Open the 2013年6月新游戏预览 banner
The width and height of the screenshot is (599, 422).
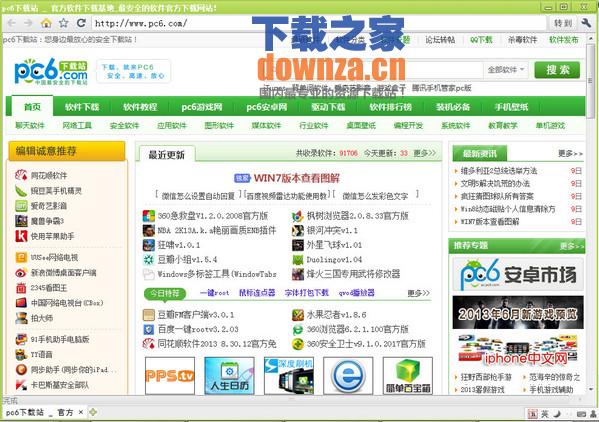click(x=518, y=312)
